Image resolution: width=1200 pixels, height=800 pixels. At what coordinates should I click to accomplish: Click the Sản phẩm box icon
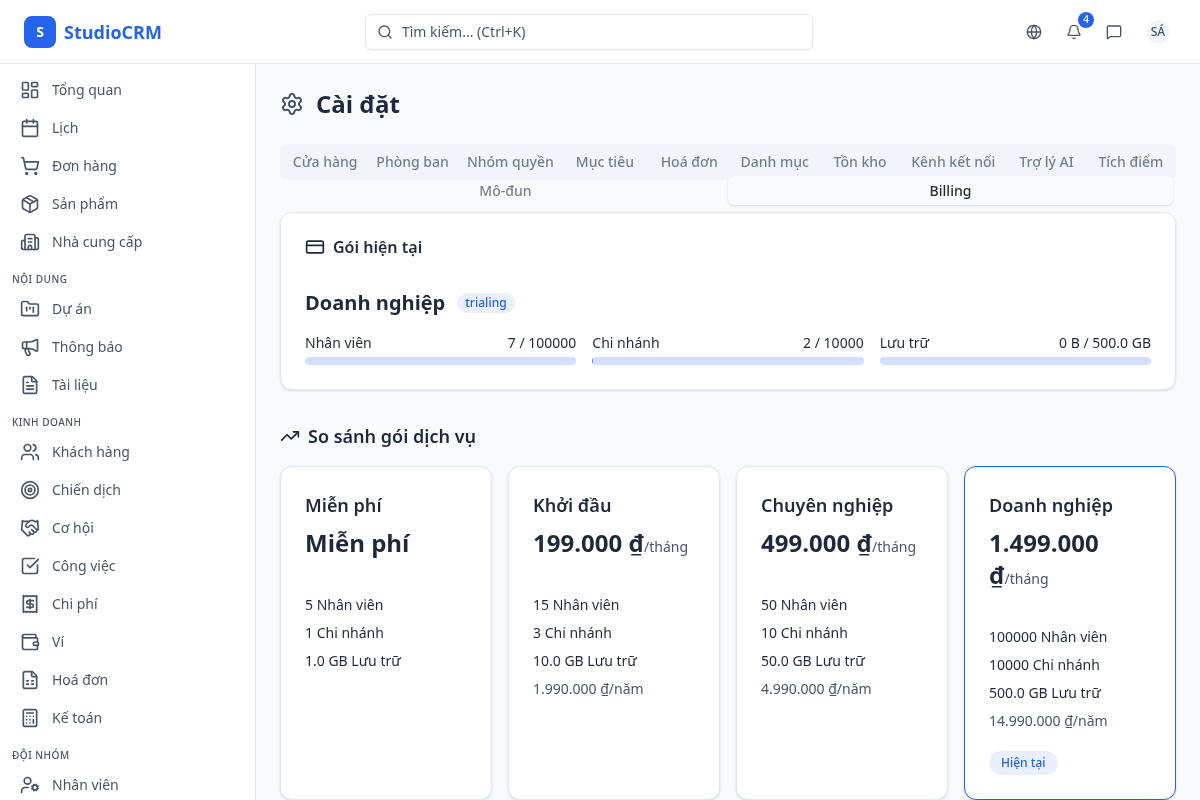(x=30, y=204)
